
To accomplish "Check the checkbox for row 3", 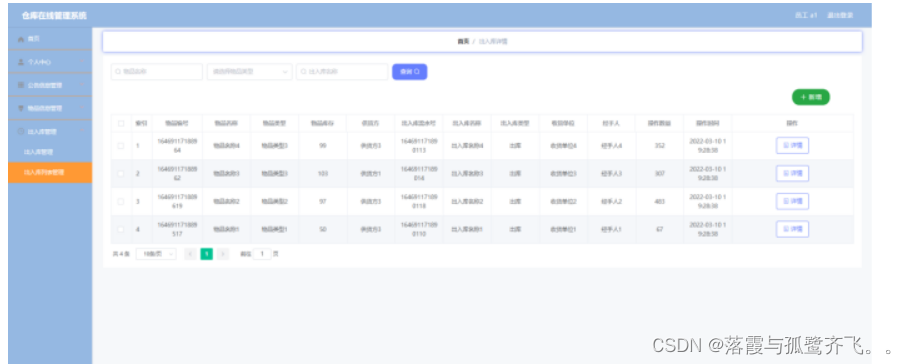I will (121, 202).
